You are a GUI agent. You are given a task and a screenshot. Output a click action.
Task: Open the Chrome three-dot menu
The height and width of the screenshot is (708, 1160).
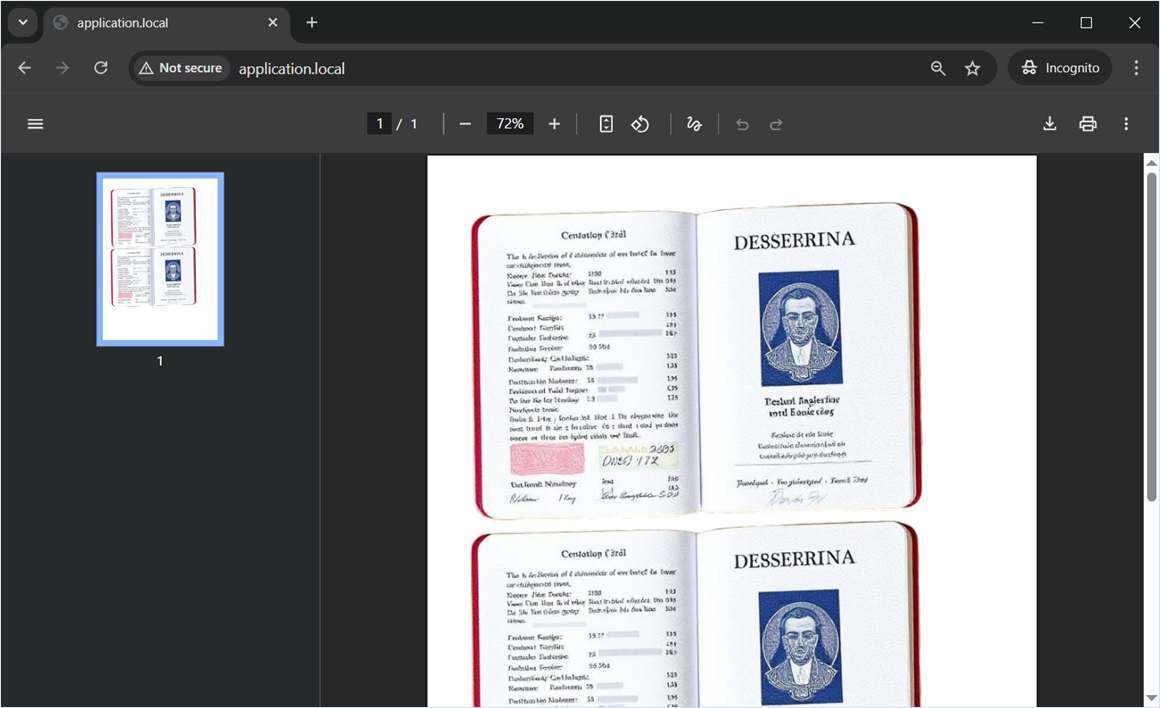[1136, 68]
